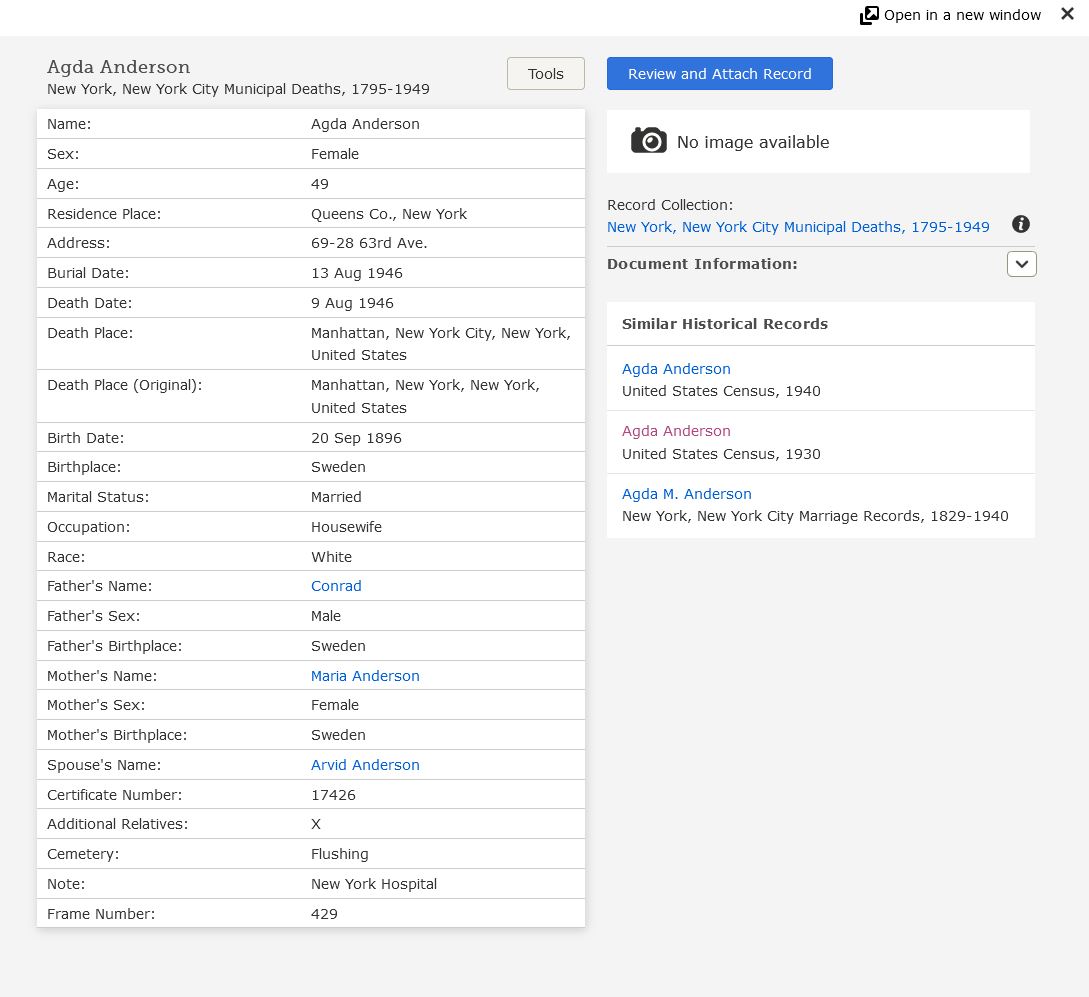Click Father's Sex value 'Male'
This screenshot has width=1089, height=997.
point(326,616)
